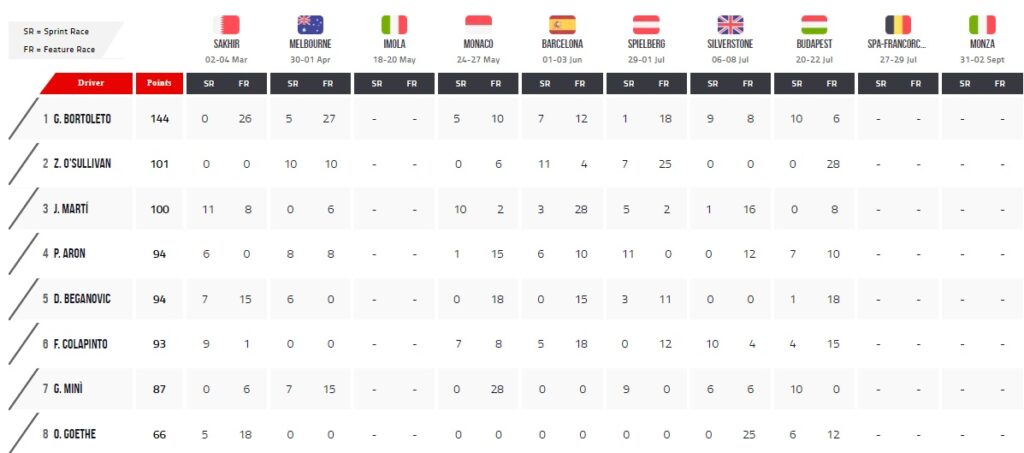The height and width of the screenshot is (453, 1024).
Task: Click the Italian flag above Monza
Action: (x=982, y=25)
